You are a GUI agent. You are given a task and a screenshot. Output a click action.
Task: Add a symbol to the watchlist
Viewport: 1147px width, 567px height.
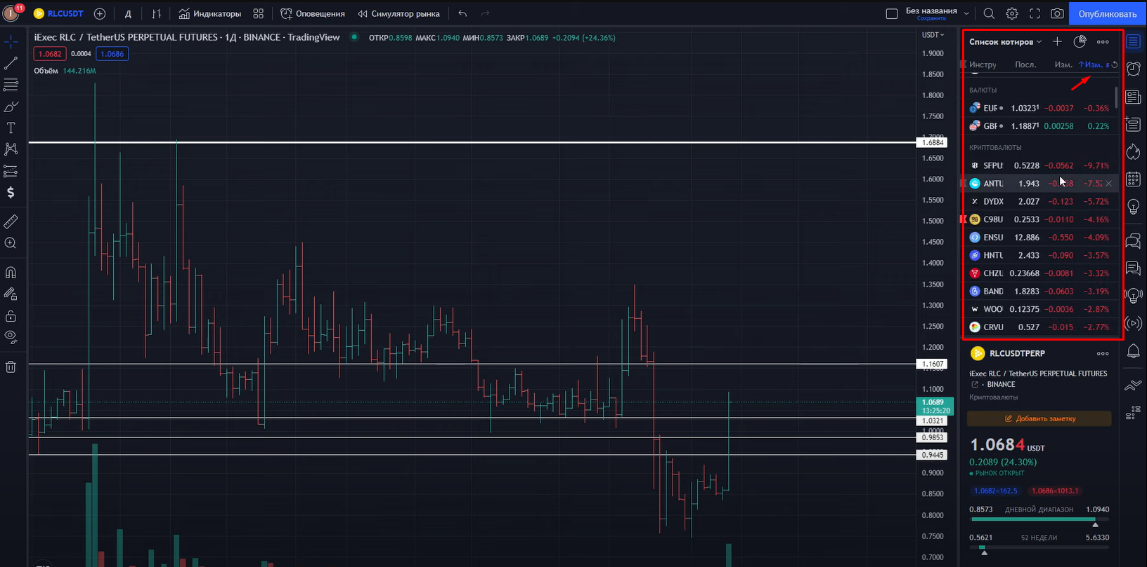pos(1057,42)
